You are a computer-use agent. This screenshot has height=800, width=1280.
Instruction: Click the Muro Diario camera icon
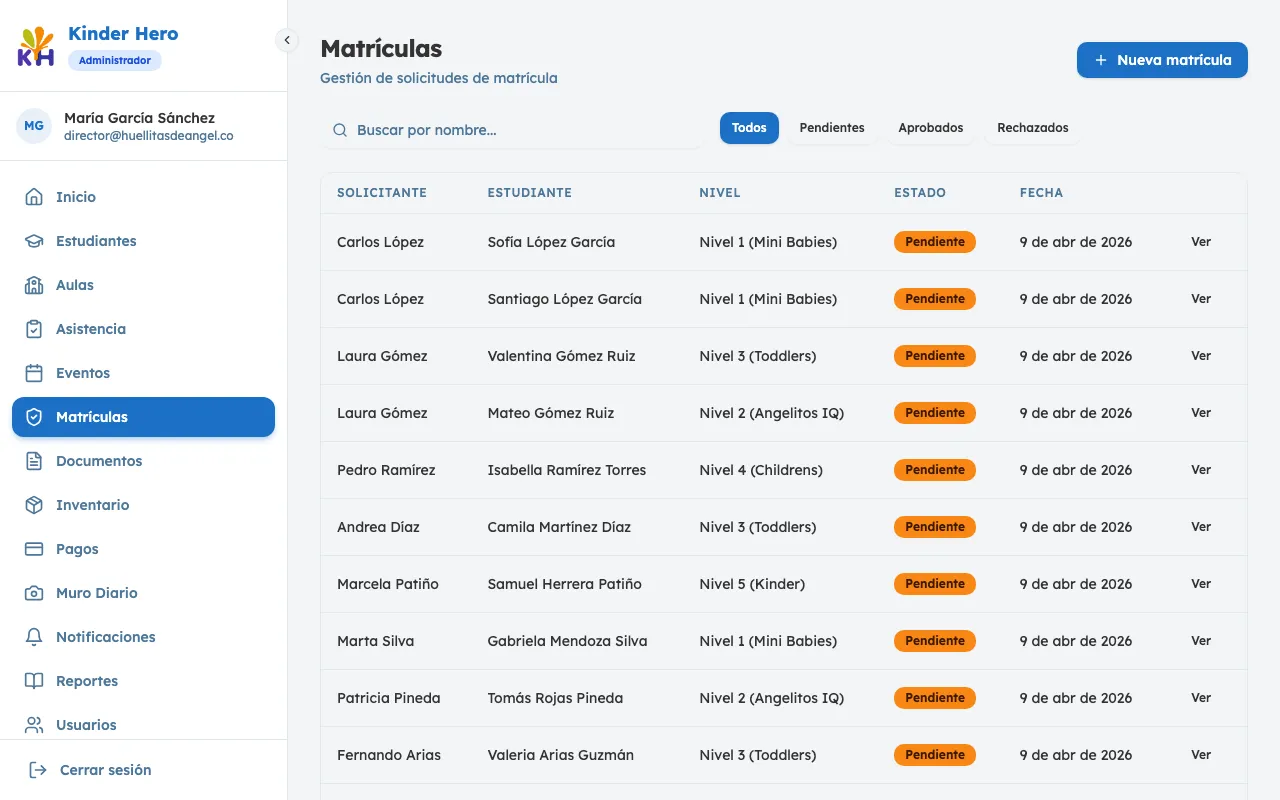[x=34, y=593]
